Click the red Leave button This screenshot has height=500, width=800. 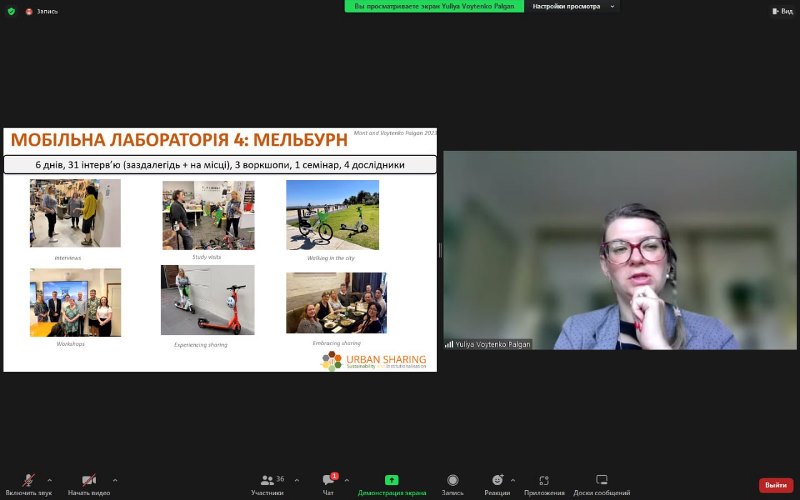click(775, 485)
